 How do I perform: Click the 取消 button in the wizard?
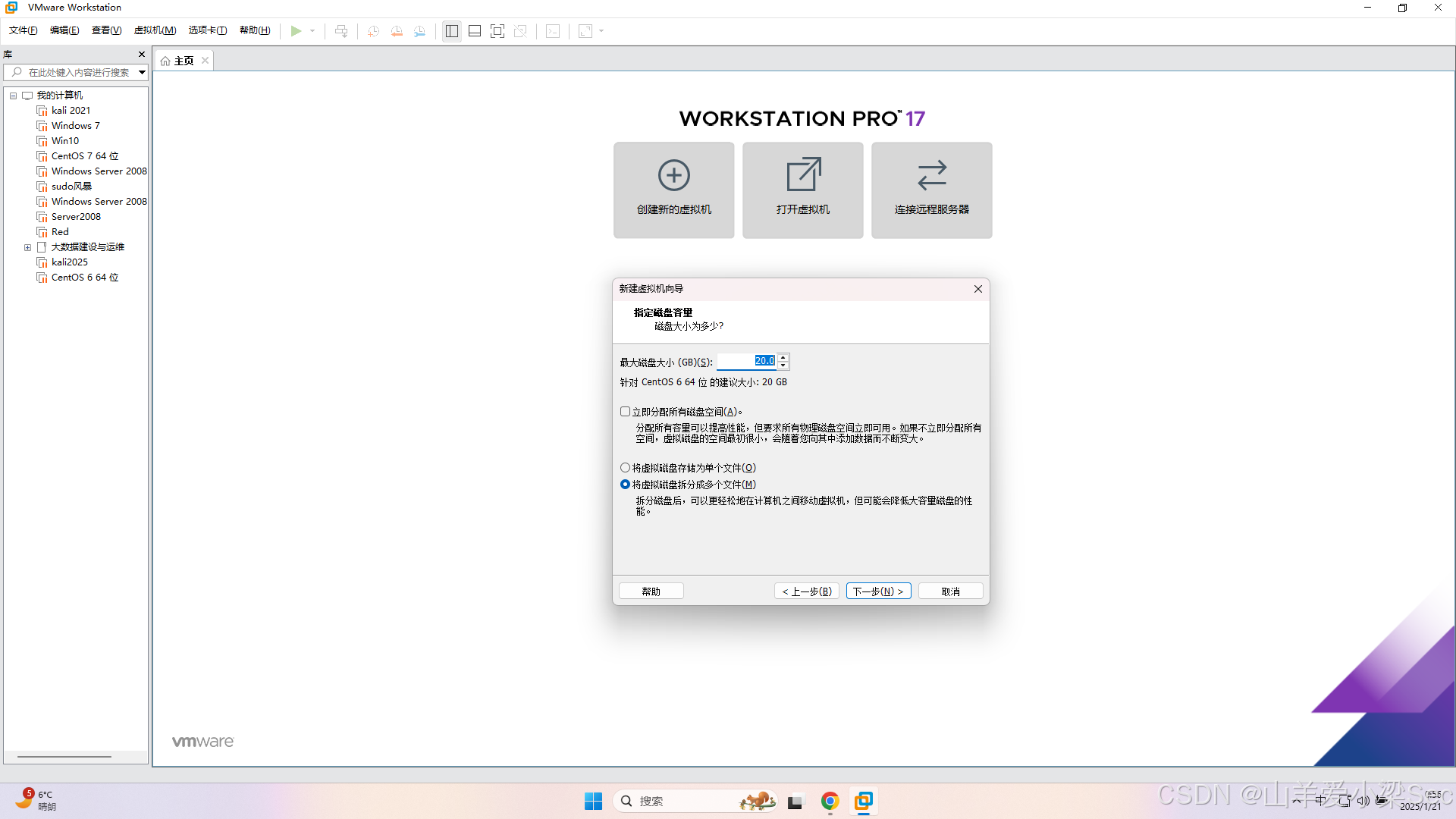pos(950,591)
